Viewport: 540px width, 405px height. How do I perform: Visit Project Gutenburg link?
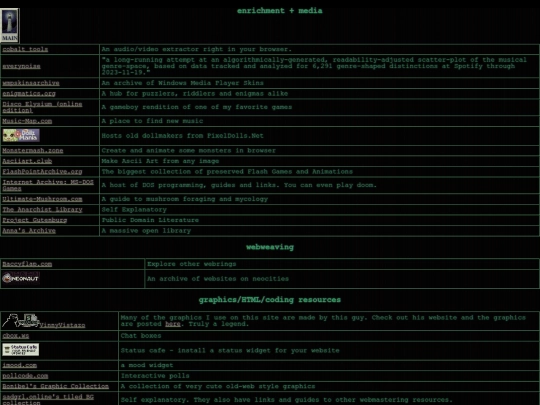(x=35, y=220)
